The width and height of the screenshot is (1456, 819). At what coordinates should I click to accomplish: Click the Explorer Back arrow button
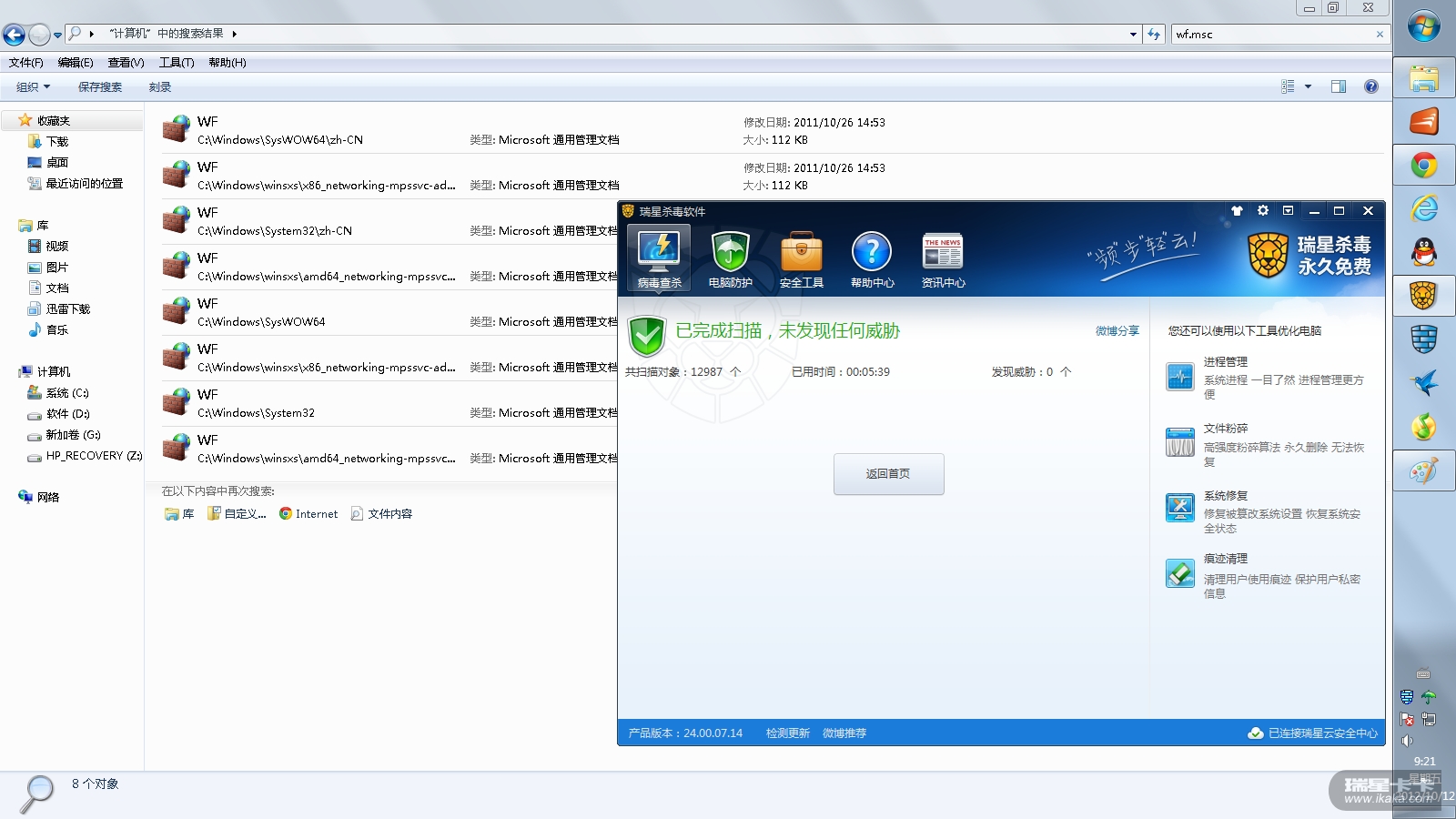(x=14, y=35)
